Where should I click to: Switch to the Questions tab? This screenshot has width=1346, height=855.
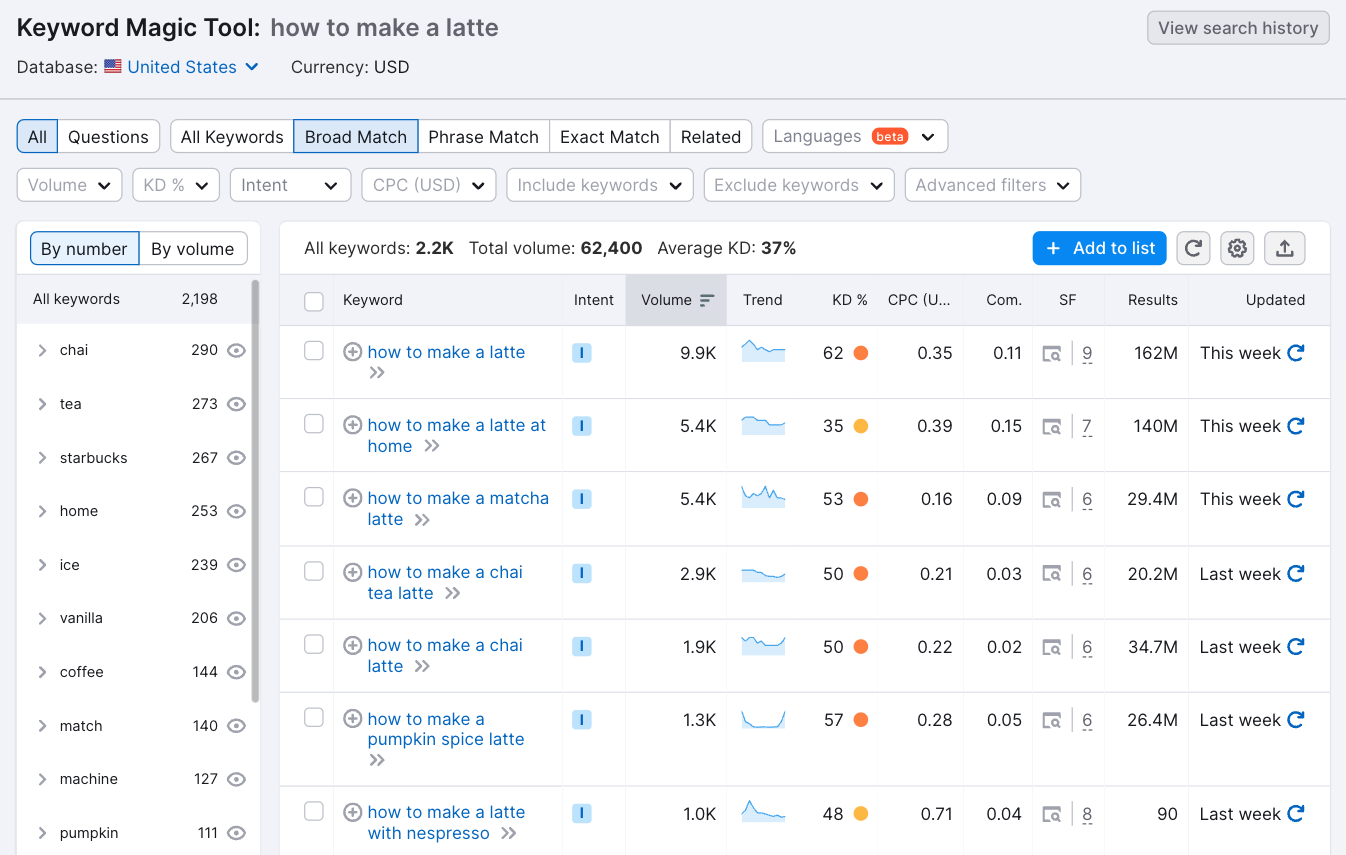coord(108,136)
